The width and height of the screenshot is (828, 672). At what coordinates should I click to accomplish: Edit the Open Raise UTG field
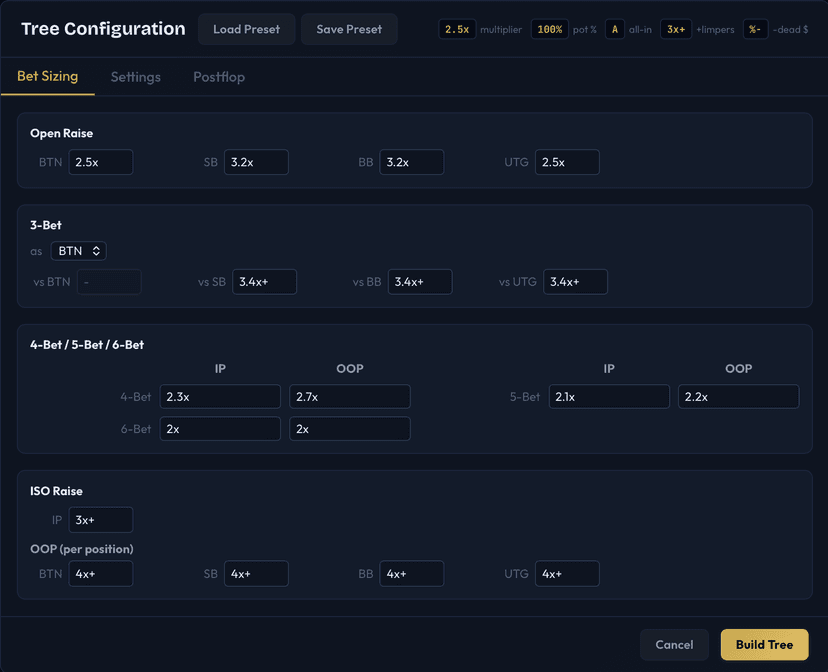pos(567,162)
